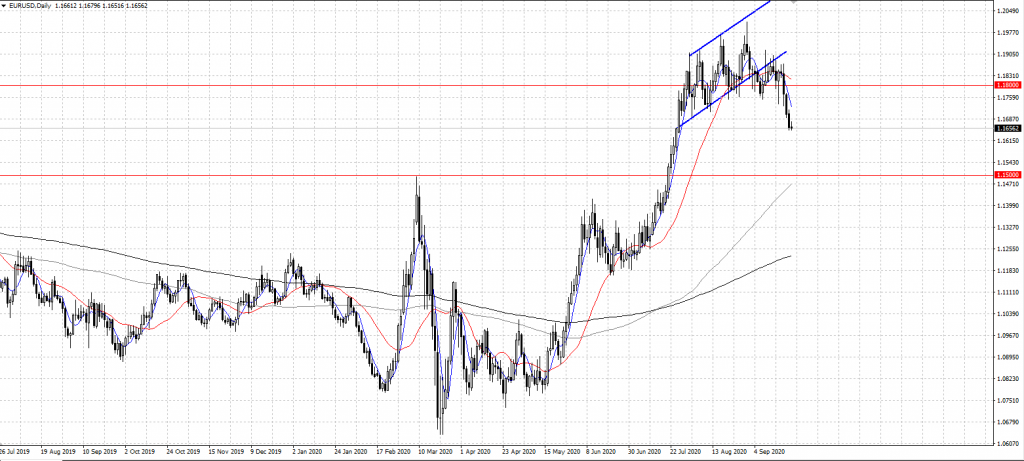Click the 1.12550 price scale label
This screenshot has width=1024, height=461.
tap(1008, 249)
